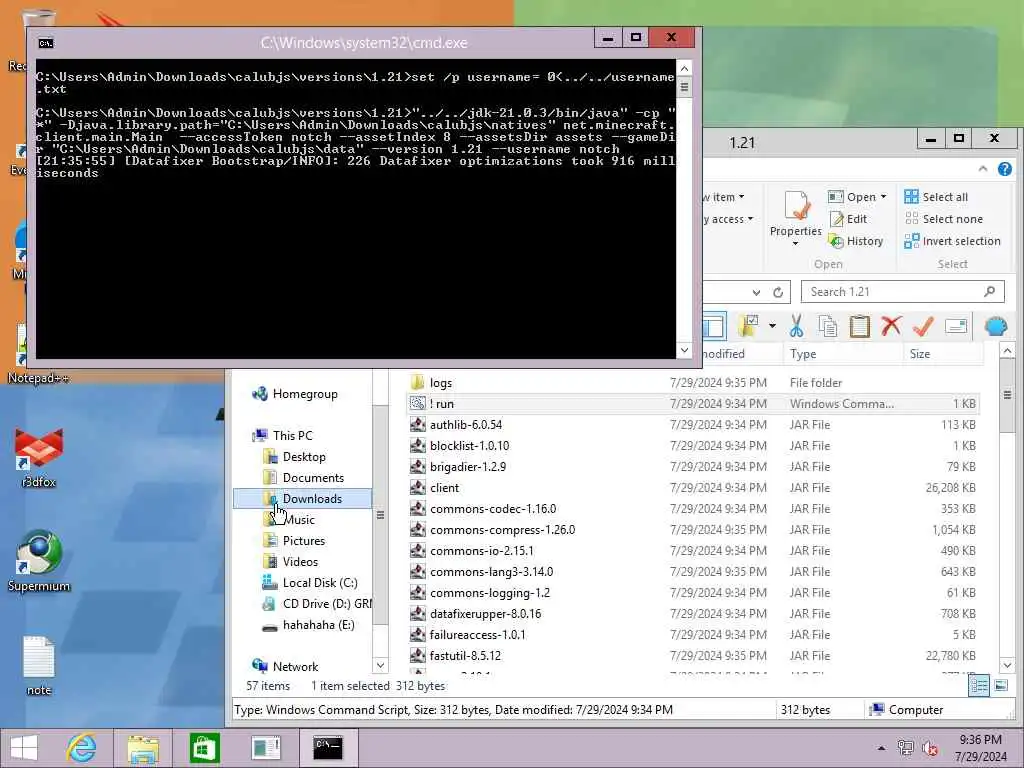Open the Windows Store taskbar icon

click(x=204, y=748)
